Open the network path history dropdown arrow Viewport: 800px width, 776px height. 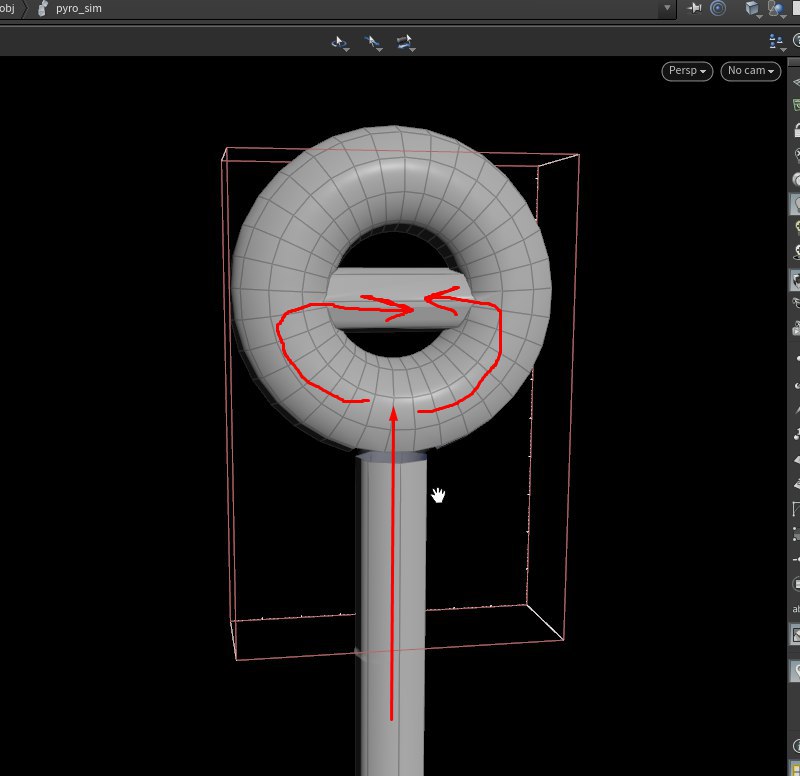pyautogui.click(x=667, y=8)
